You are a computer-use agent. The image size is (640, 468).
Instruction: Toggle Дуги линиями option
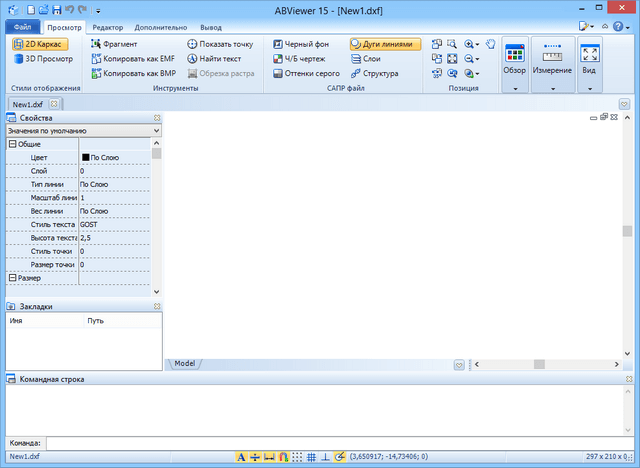coord(386,44)
